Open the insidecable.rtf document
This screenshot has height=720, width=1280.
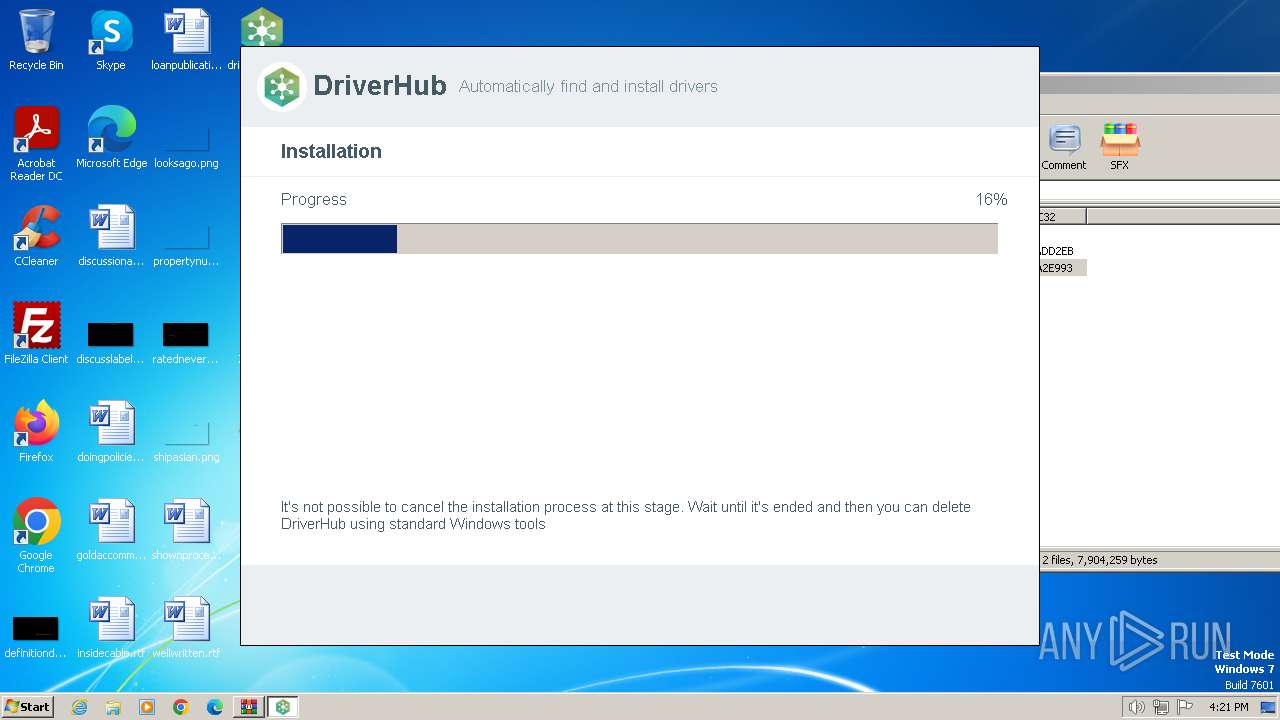pos(111,628)
